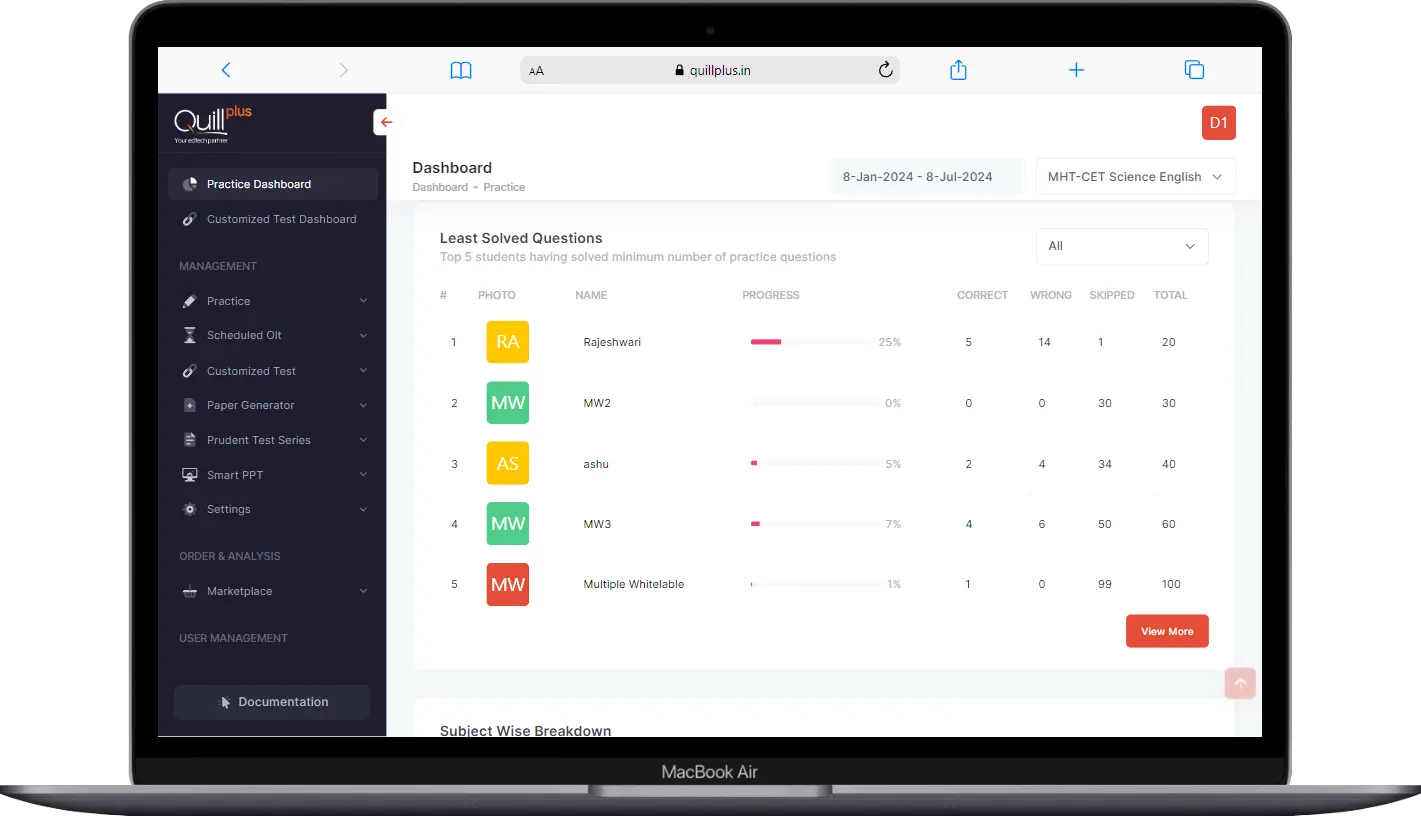
Task: Open the browser bookmarks book icon
Action: (461, 70)
